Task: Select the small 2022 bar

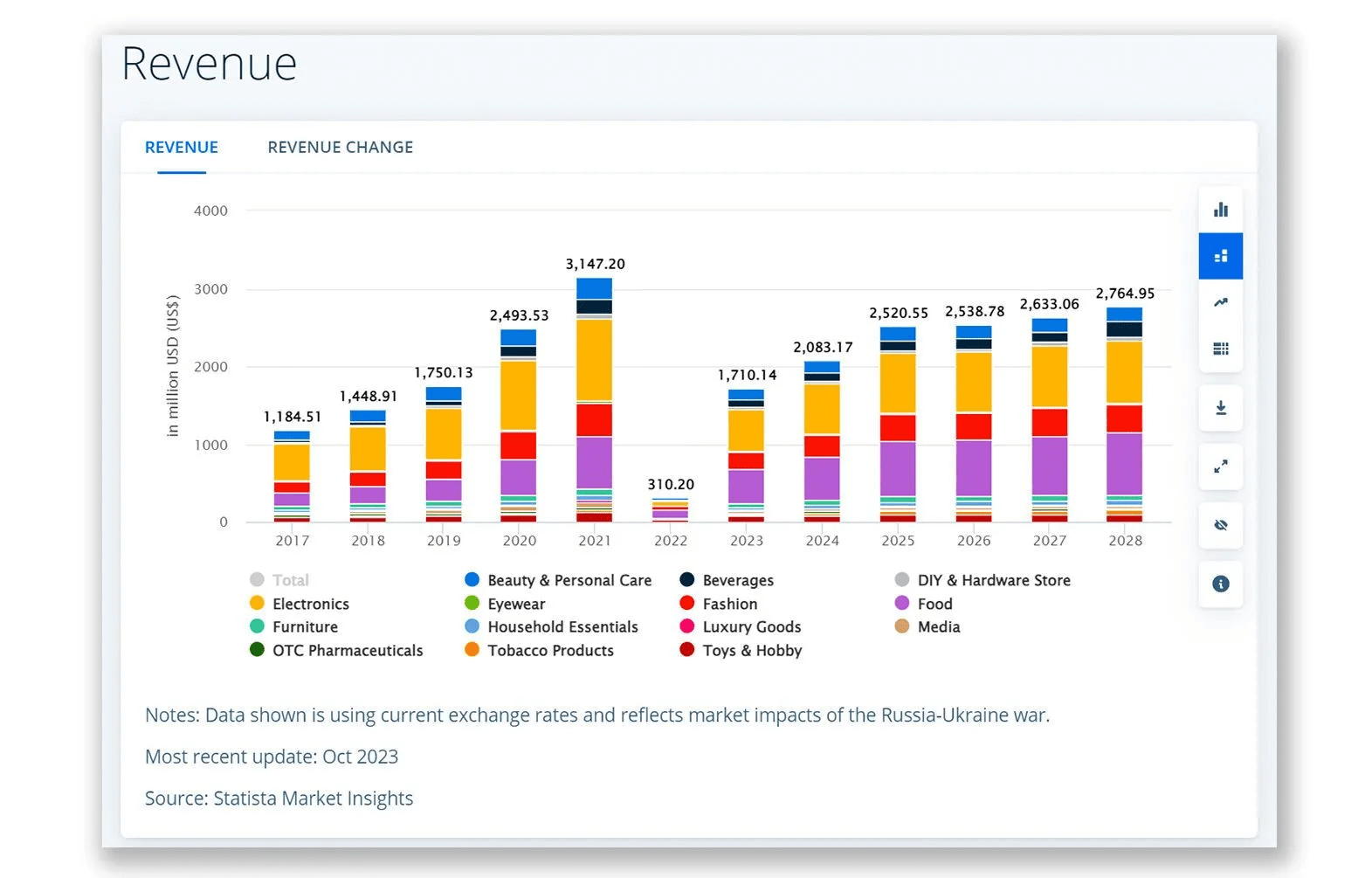Action: (x=670, y=510)
